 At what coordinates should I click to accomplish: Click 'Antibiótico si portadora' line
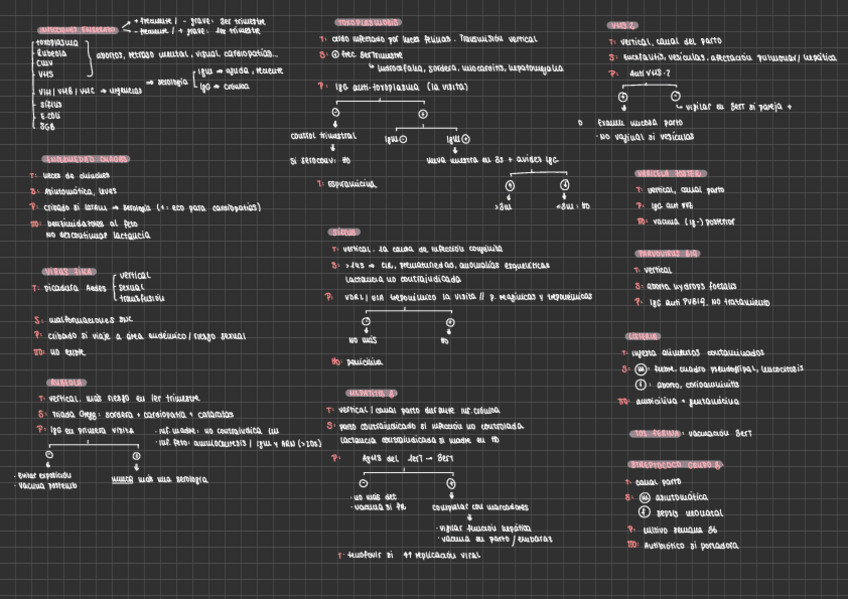click(x=691, y=546)
